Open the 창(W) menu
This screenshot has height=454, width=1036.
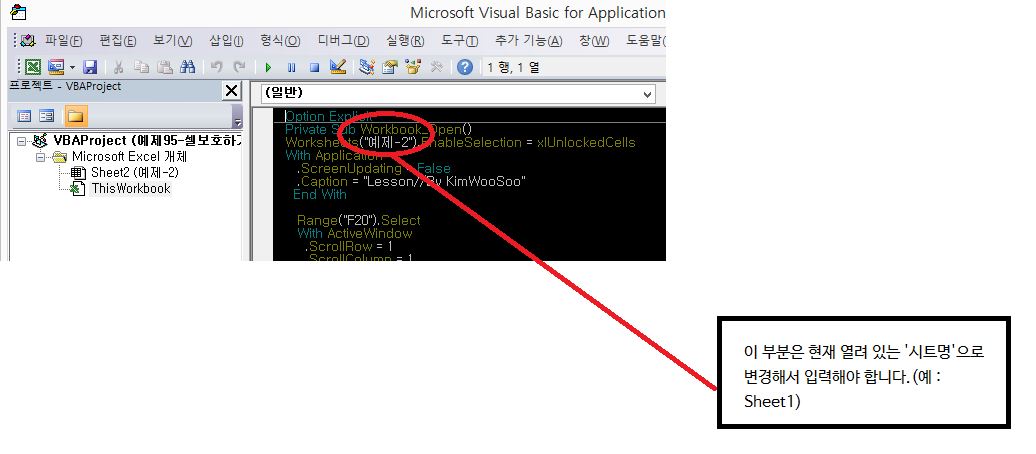(x=594, y=41)
